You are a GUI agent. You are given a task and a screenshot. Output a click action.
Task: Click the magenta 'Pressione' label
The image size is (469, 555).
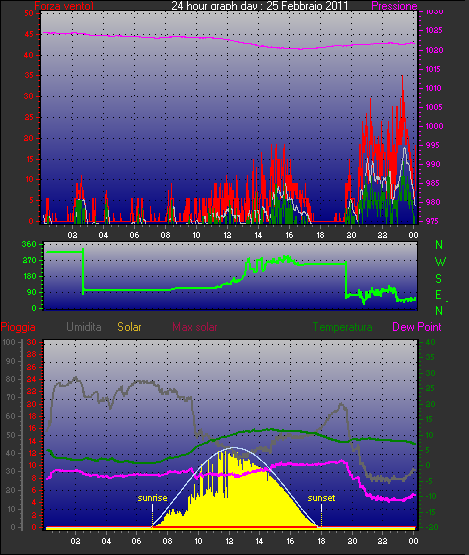394,6
